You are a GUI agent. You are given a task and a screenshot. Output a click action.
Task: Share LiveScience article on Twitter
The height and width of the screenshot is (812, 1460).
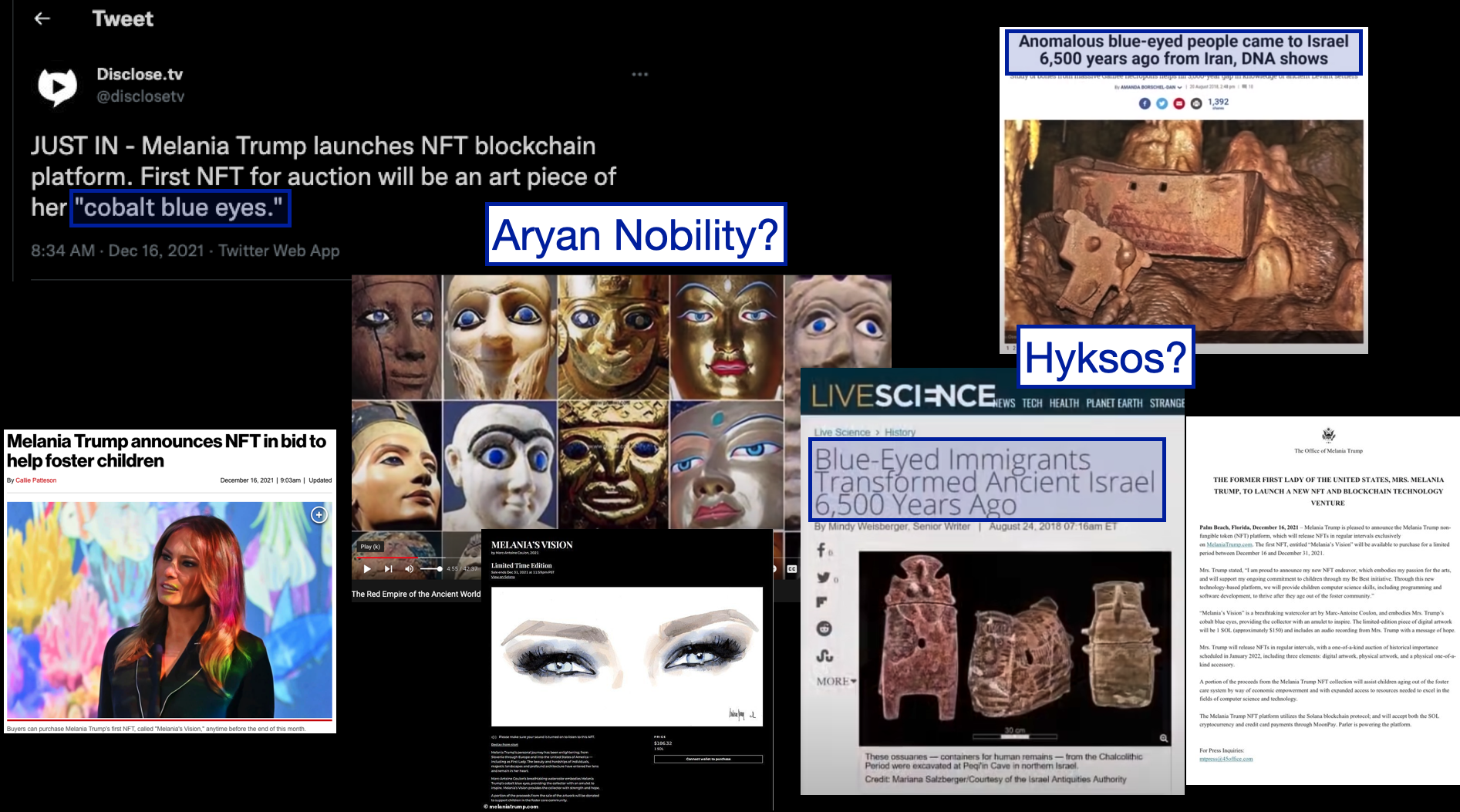(824, 578)
